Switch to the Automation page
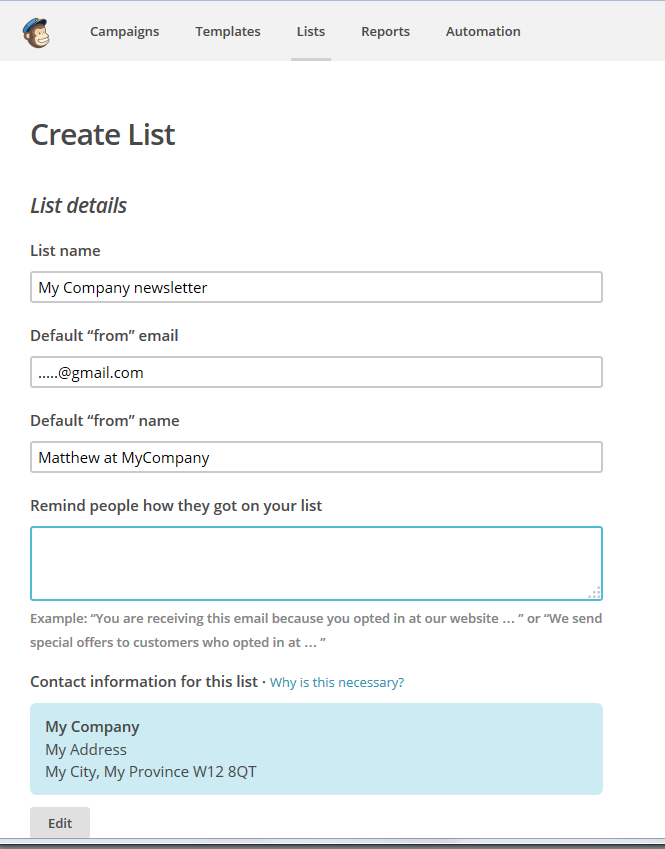This screenshot has width=665, height=849. pyautogui.click(x=483, y=31)
